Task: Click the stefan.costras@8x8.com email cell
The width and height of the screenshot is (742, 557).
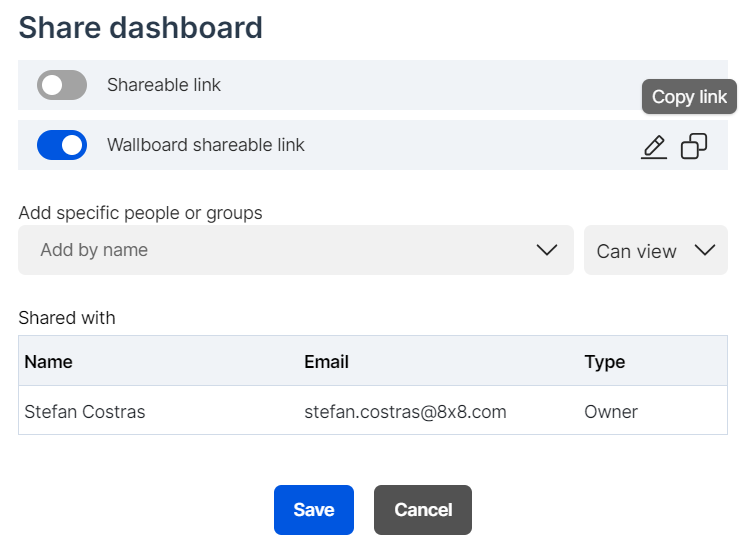Action: (x=405, y=412)
